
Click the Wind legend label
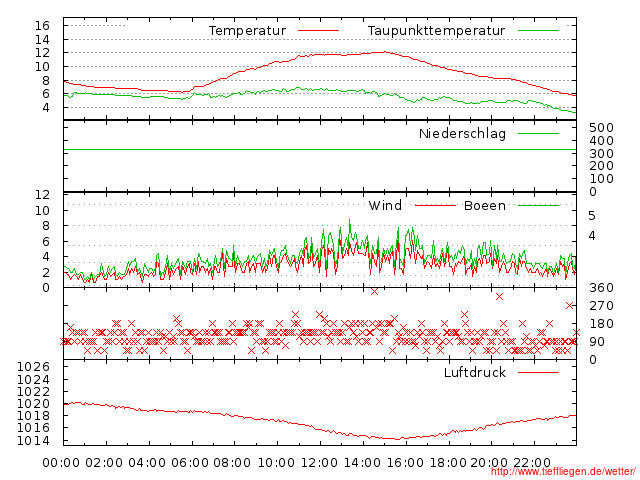coord(385,205)
